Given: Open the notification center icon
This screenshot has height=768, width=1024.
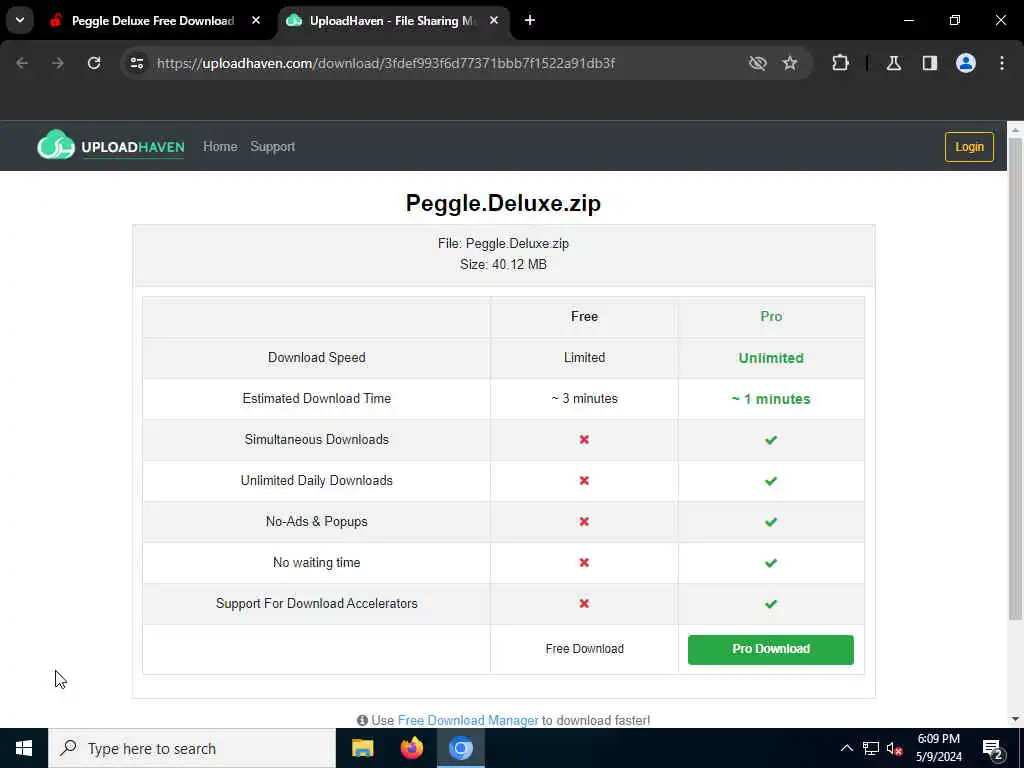Looking at the screenshot, I should (x=993, y=749).
